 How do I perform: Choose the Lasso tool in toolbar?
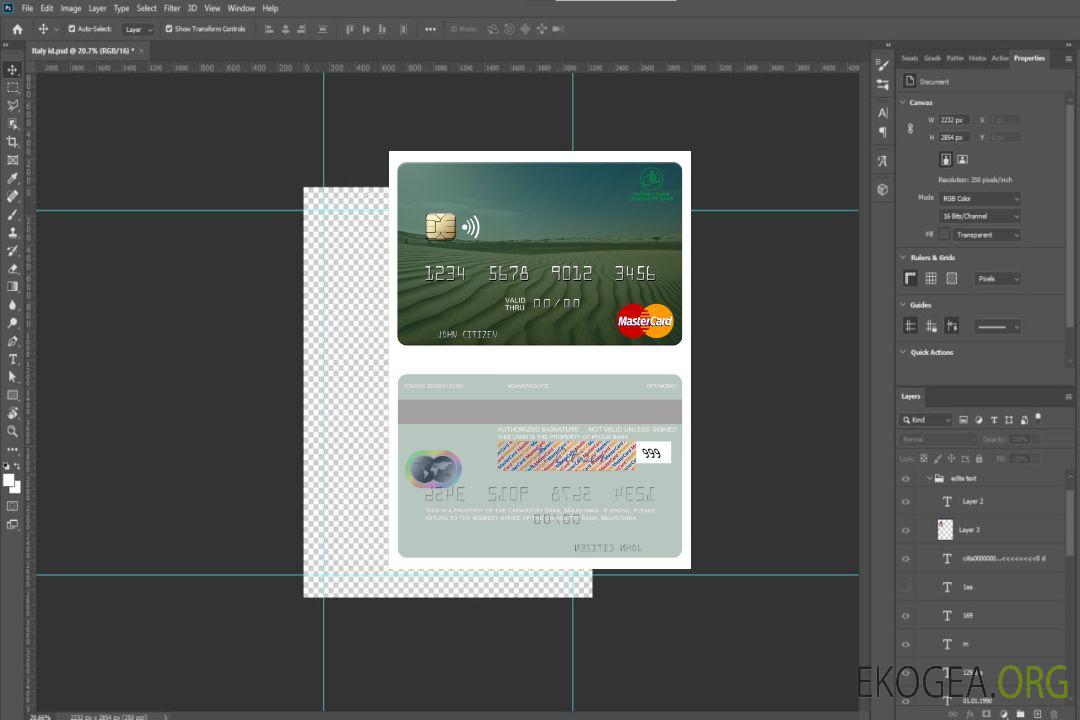coord(13,105)
